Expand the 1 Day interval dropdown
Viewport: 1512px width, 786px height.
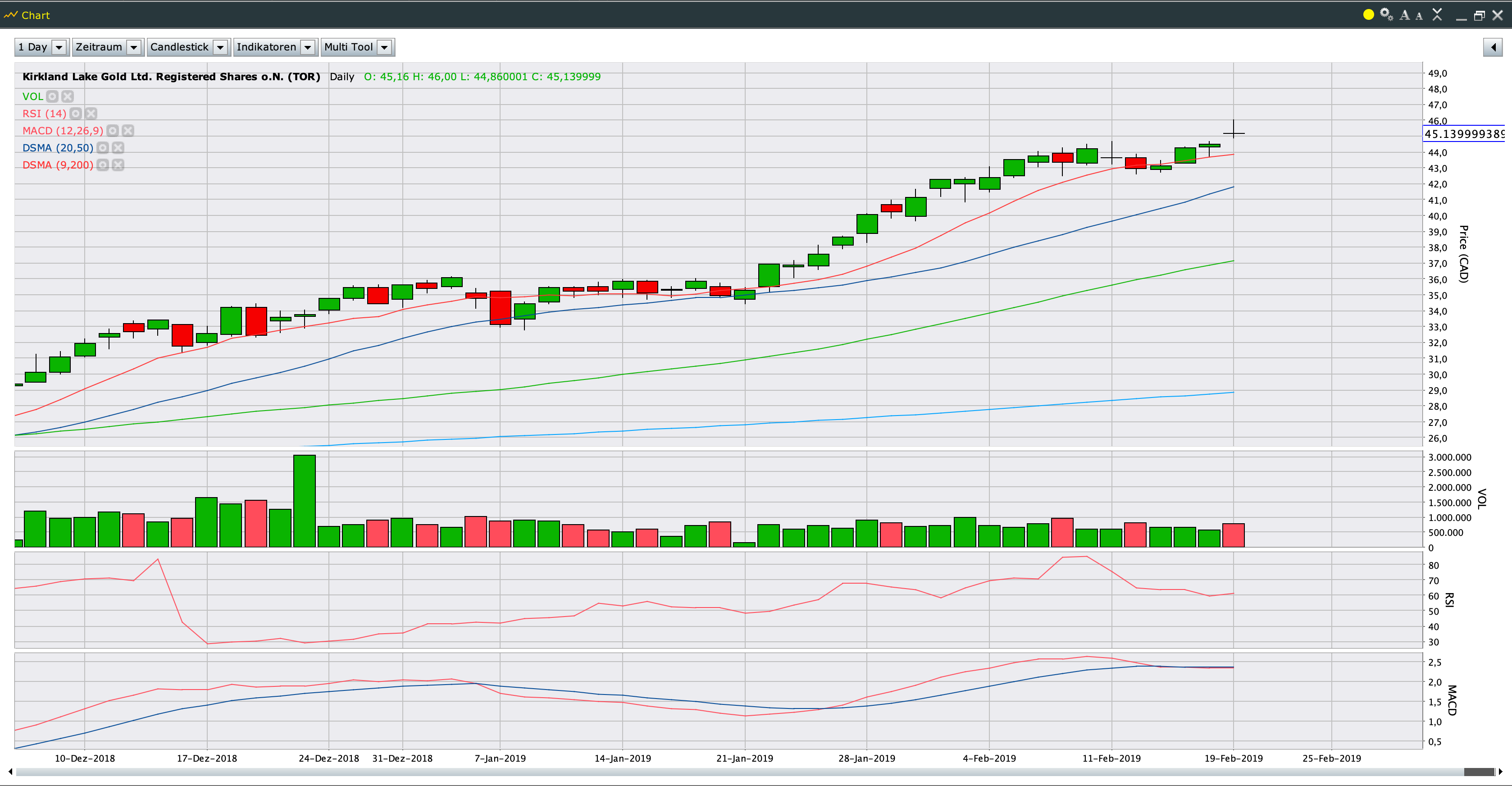coord(59,47)
